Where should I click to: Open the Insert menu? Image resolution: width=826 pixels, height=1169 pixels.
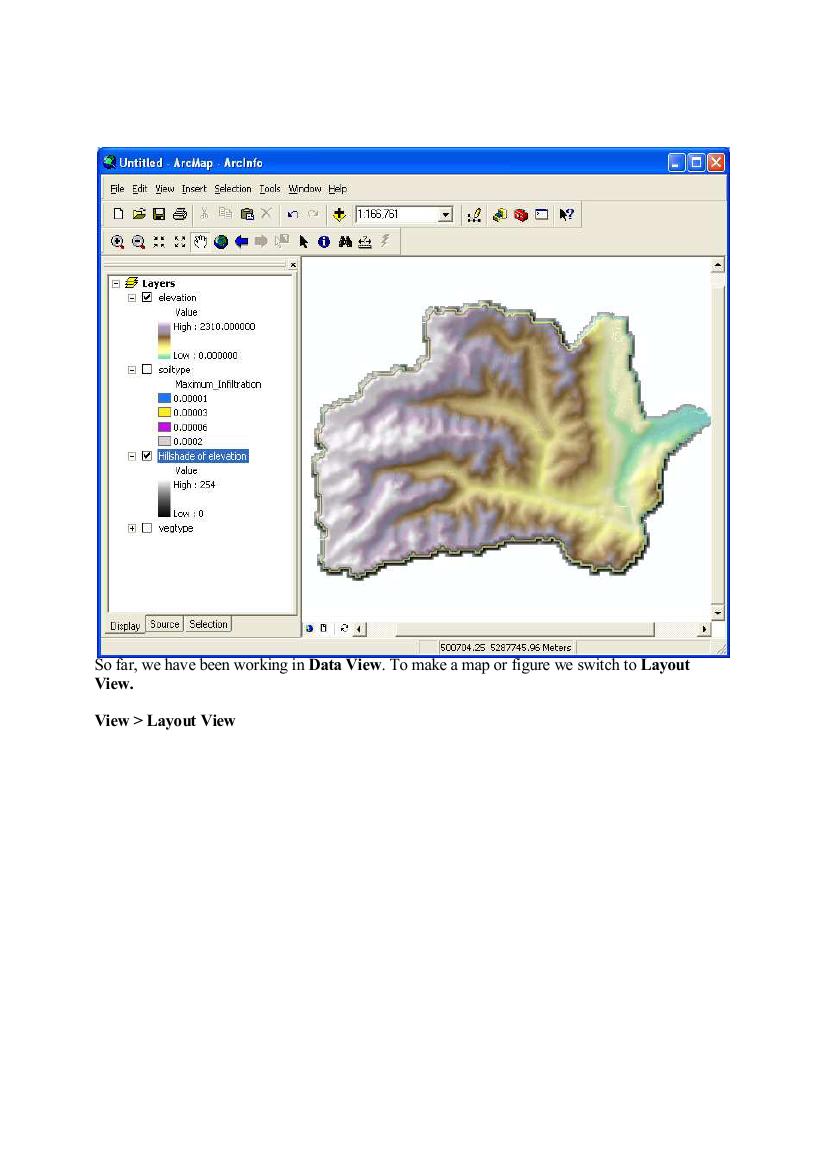(194, 189)
